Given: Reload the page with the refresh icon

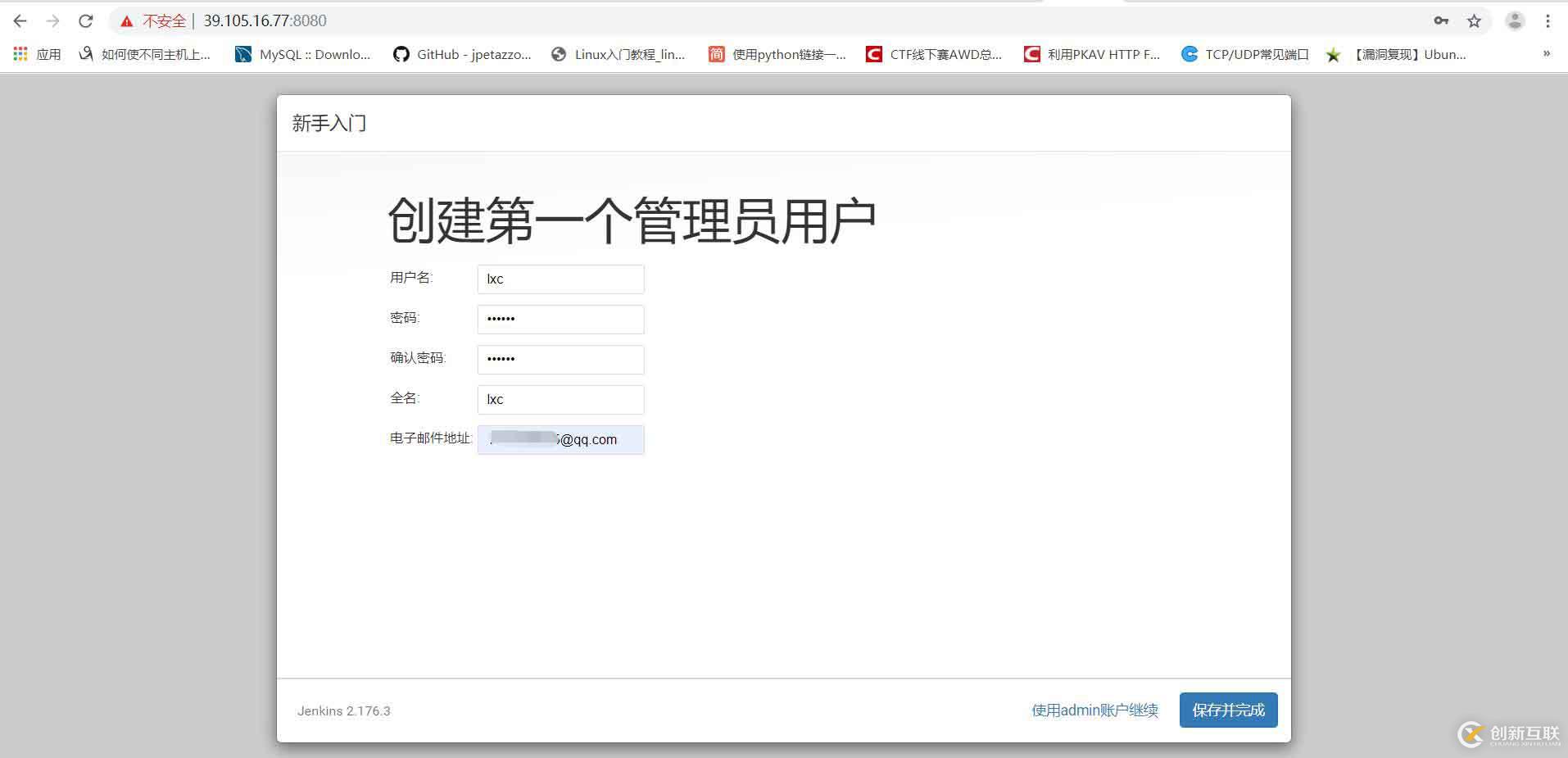Looking at the screenshot, I should click(85, 21).
